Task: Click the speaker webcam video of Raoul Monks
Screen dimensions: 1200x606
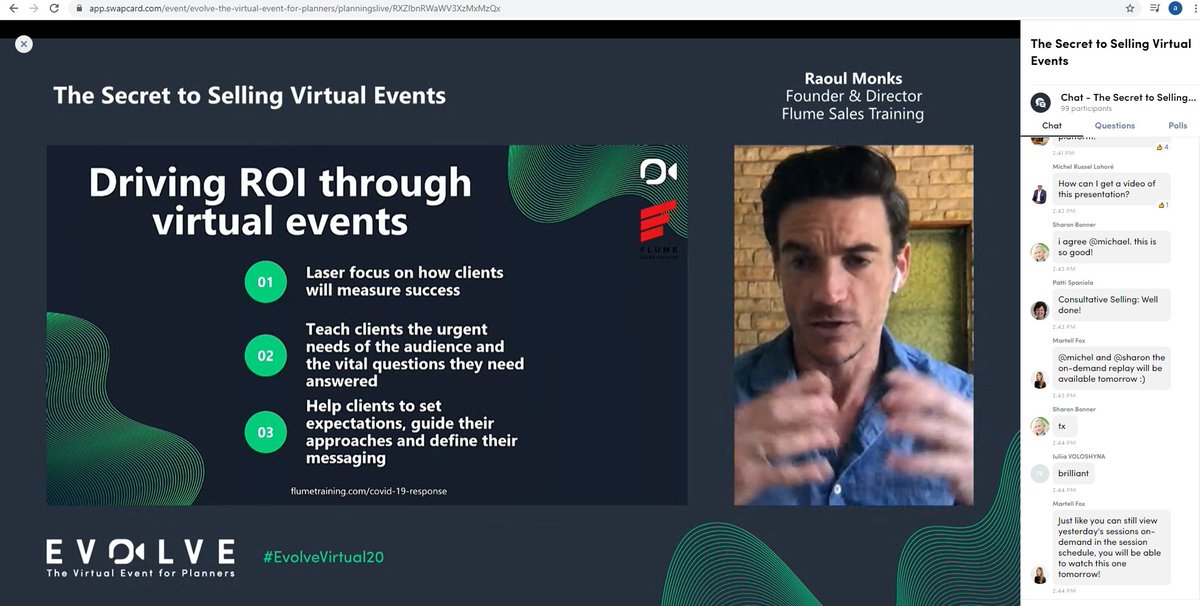Action: 854,325
